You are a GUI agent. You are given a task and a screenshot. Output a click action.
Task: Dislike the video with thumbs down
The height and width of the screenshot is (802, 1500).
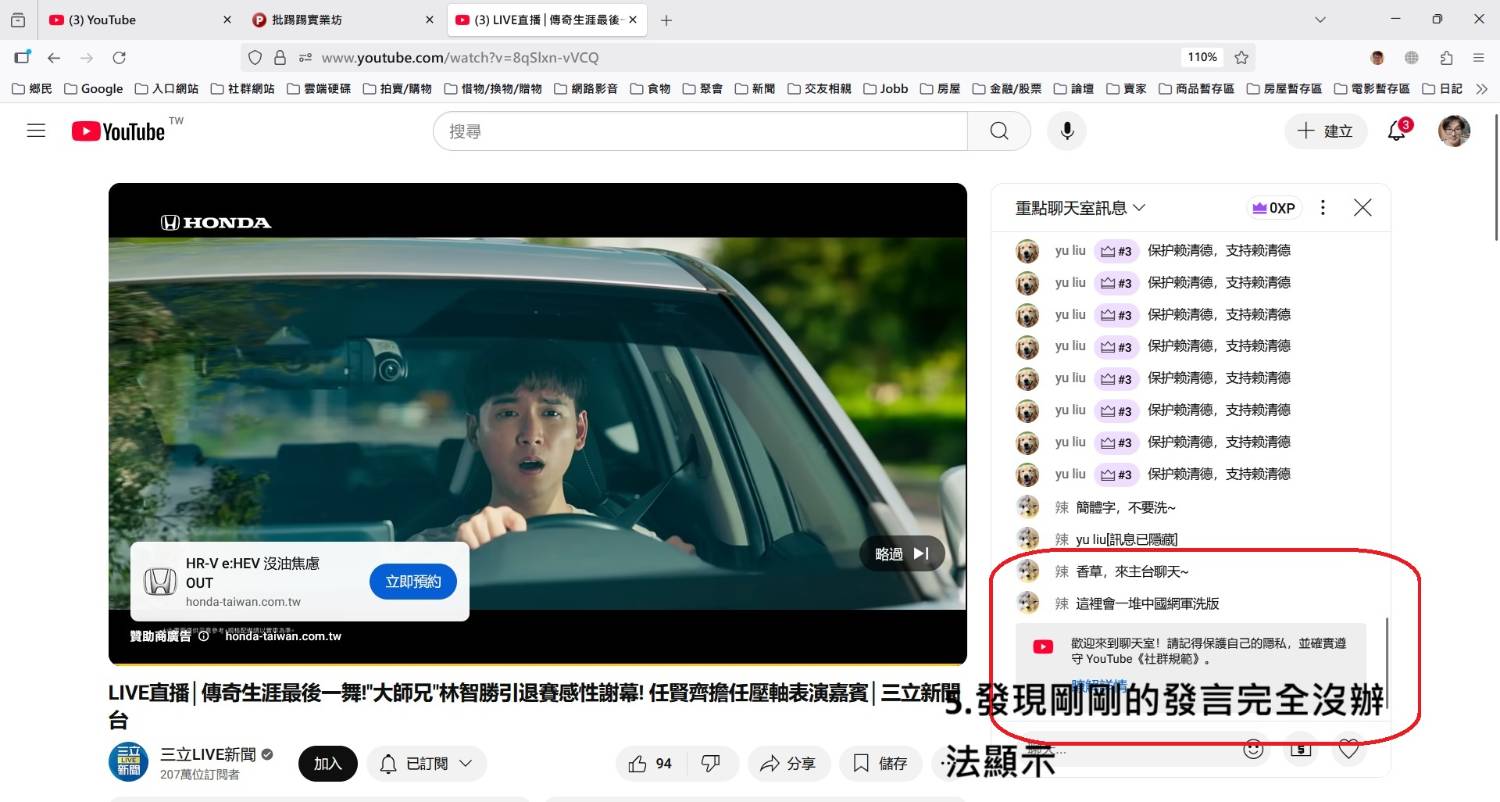click(711, 764)
